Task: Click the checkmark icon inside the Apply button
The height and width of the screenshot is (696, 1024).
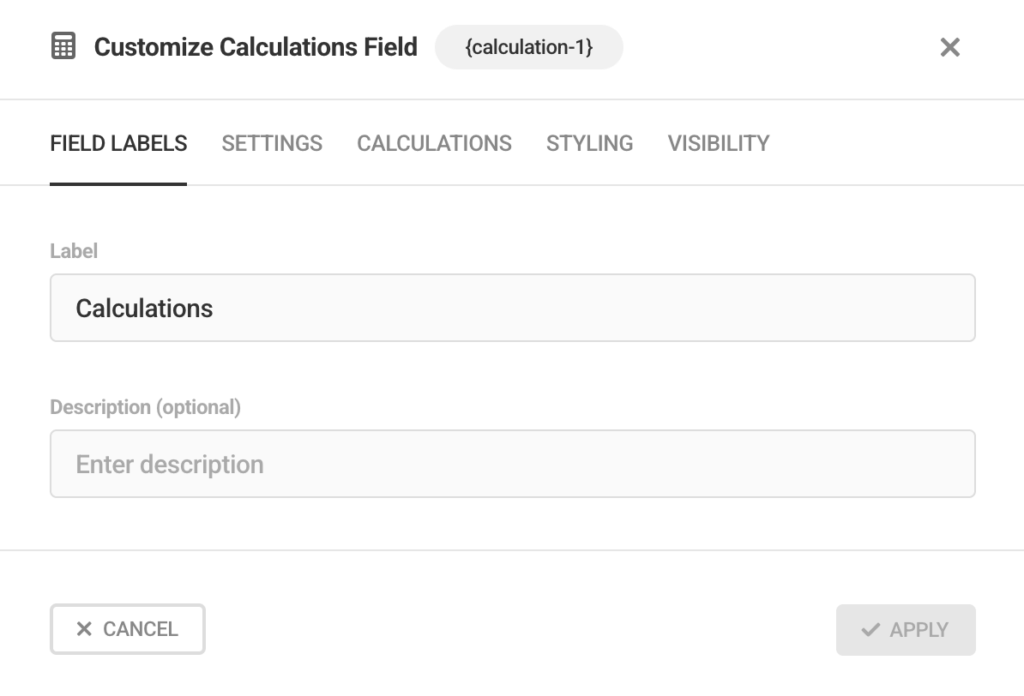Action: (869, 629)
